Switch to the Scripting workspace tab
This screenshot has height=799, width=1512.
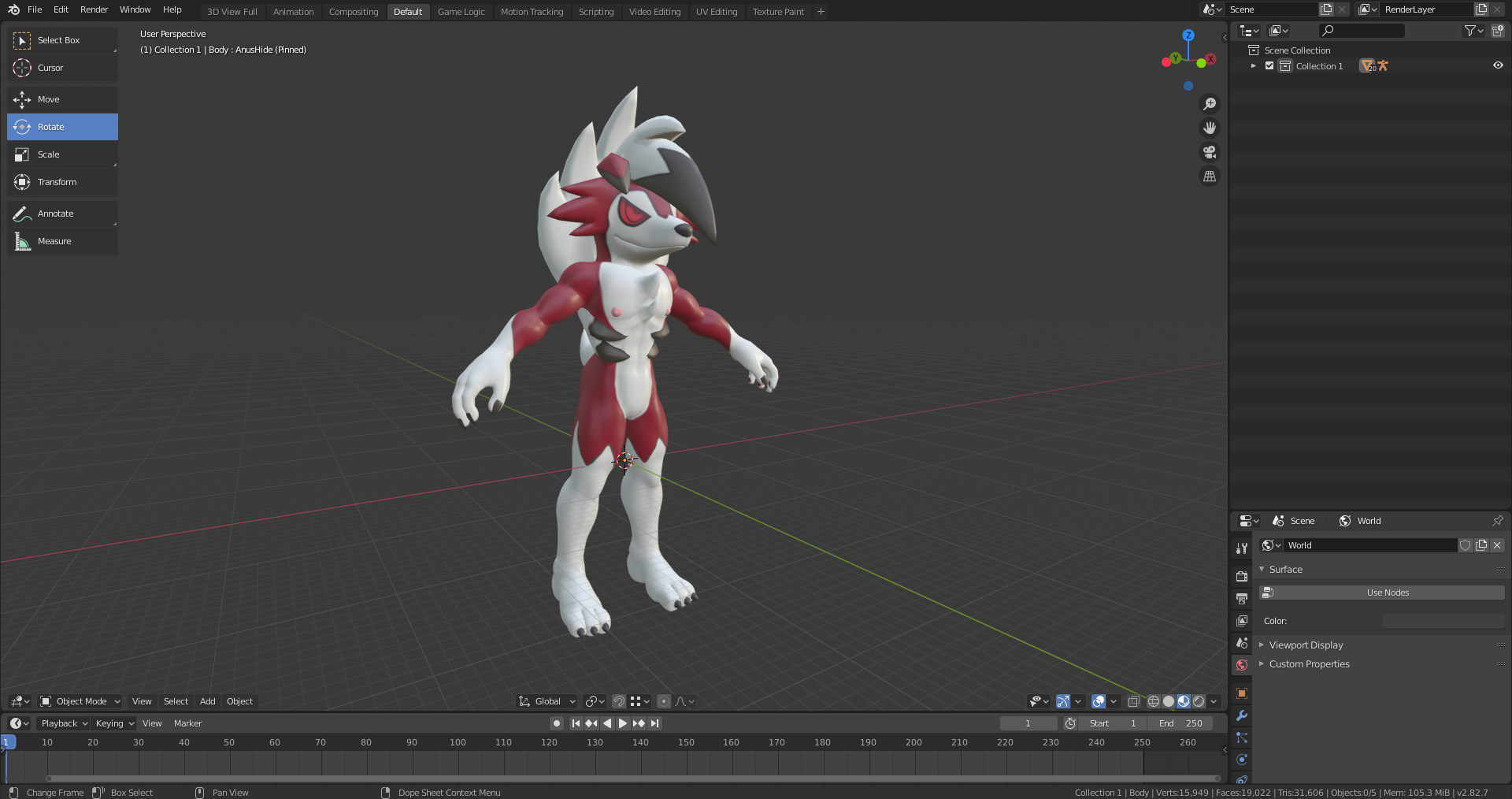coord(596,12)
